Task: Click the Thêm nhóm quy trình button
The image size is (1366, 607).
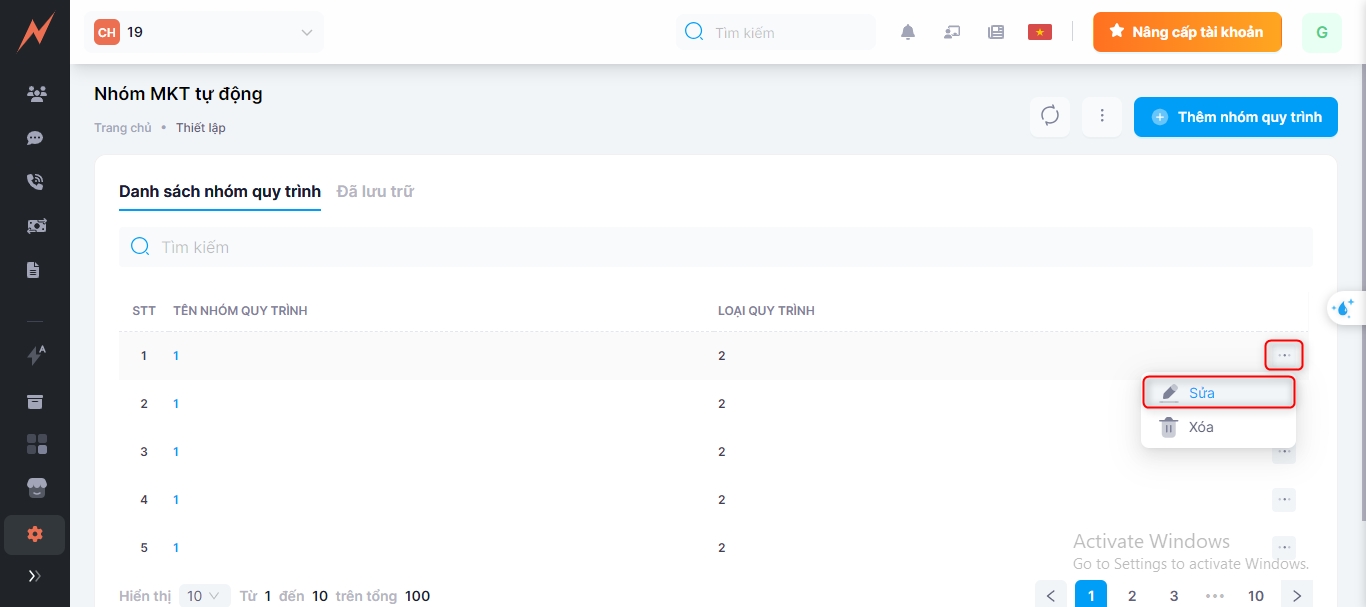Action: pos(1236,117)
